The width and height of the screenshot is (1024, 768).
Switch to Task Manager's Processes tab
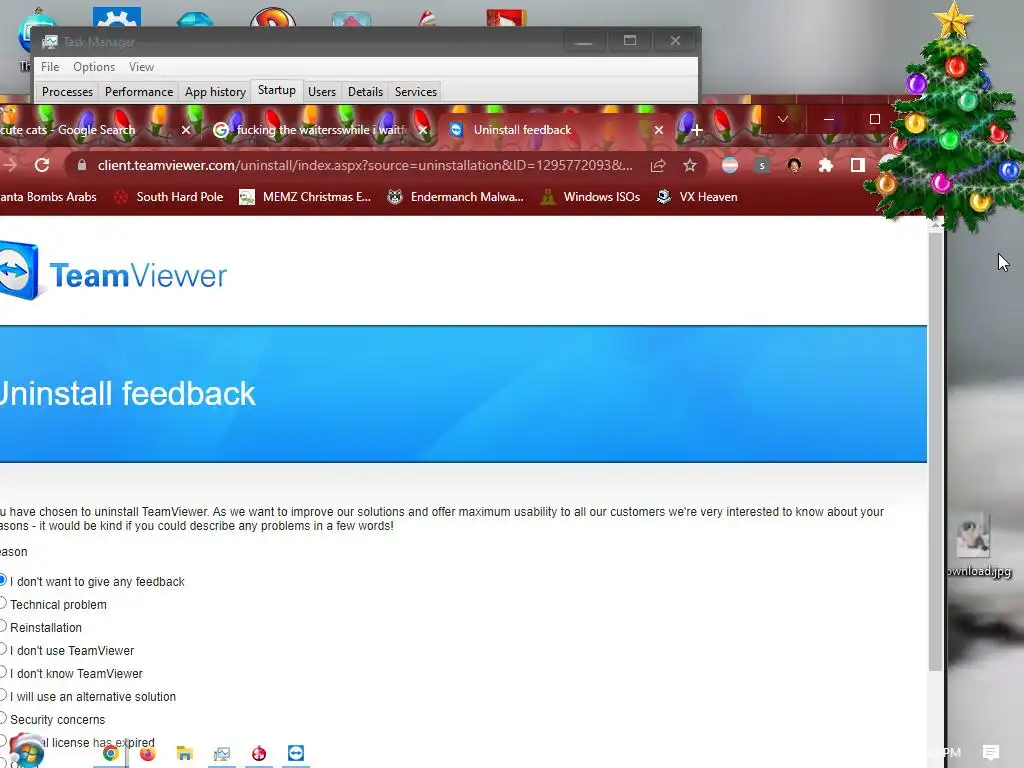pos(67,91)
